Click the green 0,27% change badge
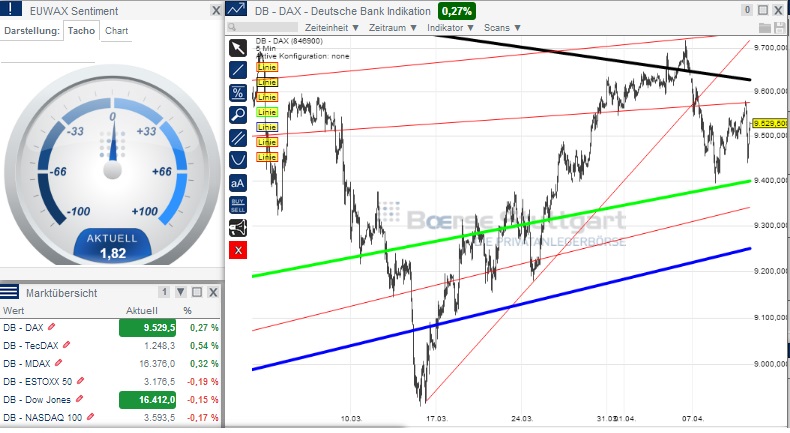 (457, 11)
